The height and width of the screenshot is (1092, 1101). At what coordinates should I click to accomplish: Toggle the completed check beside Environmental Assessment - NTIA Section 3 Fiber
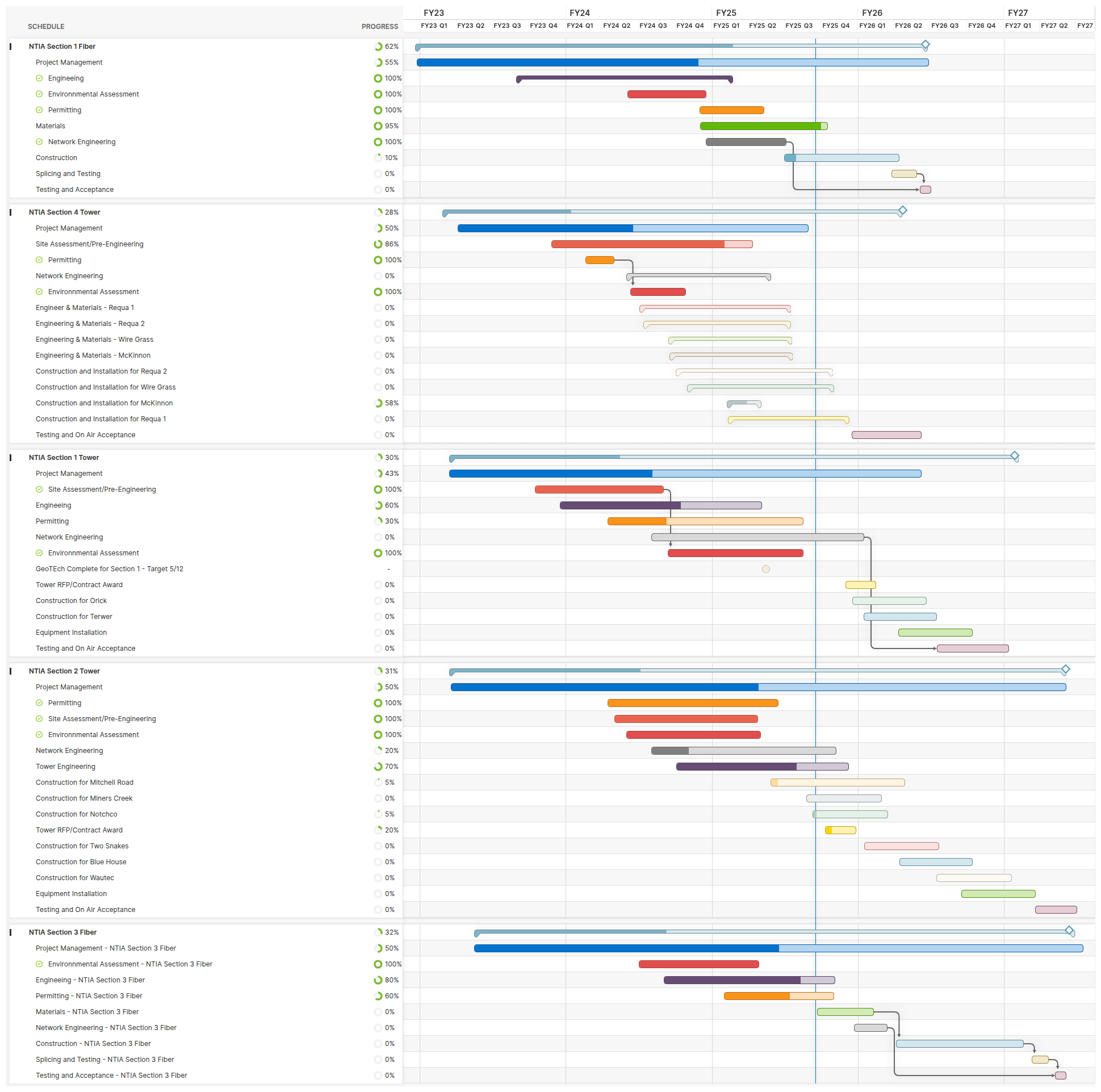click(x=39, y=964)
